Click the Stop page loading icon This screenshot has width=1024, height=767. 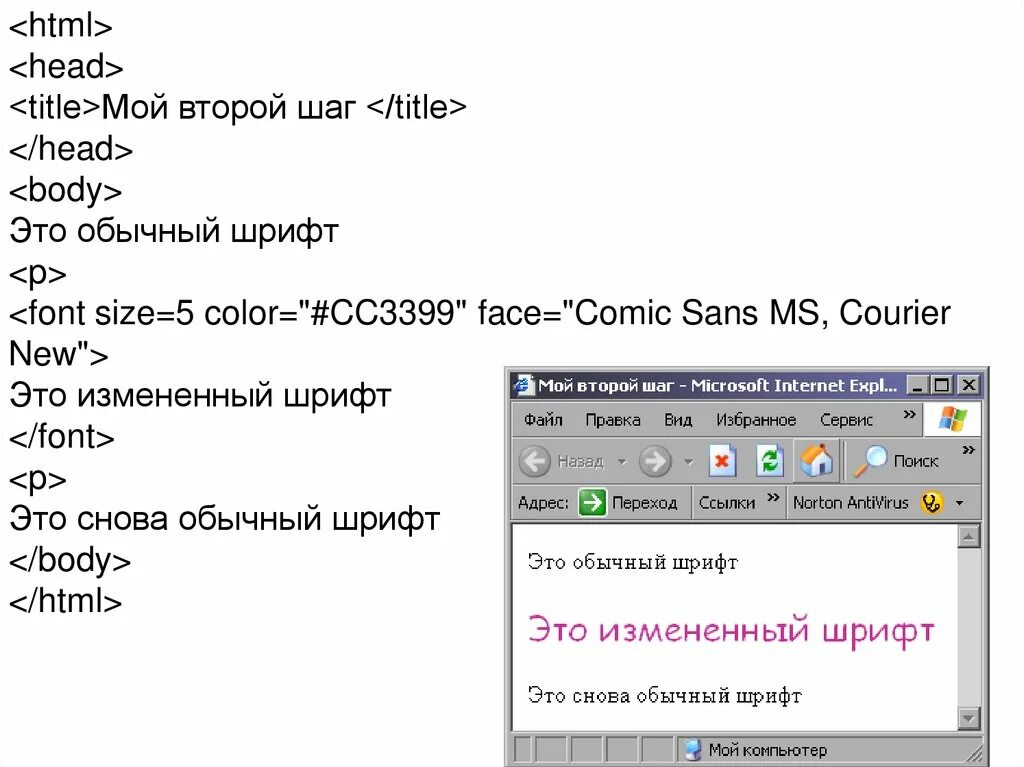pyautogui.click(x=722, y=461)
